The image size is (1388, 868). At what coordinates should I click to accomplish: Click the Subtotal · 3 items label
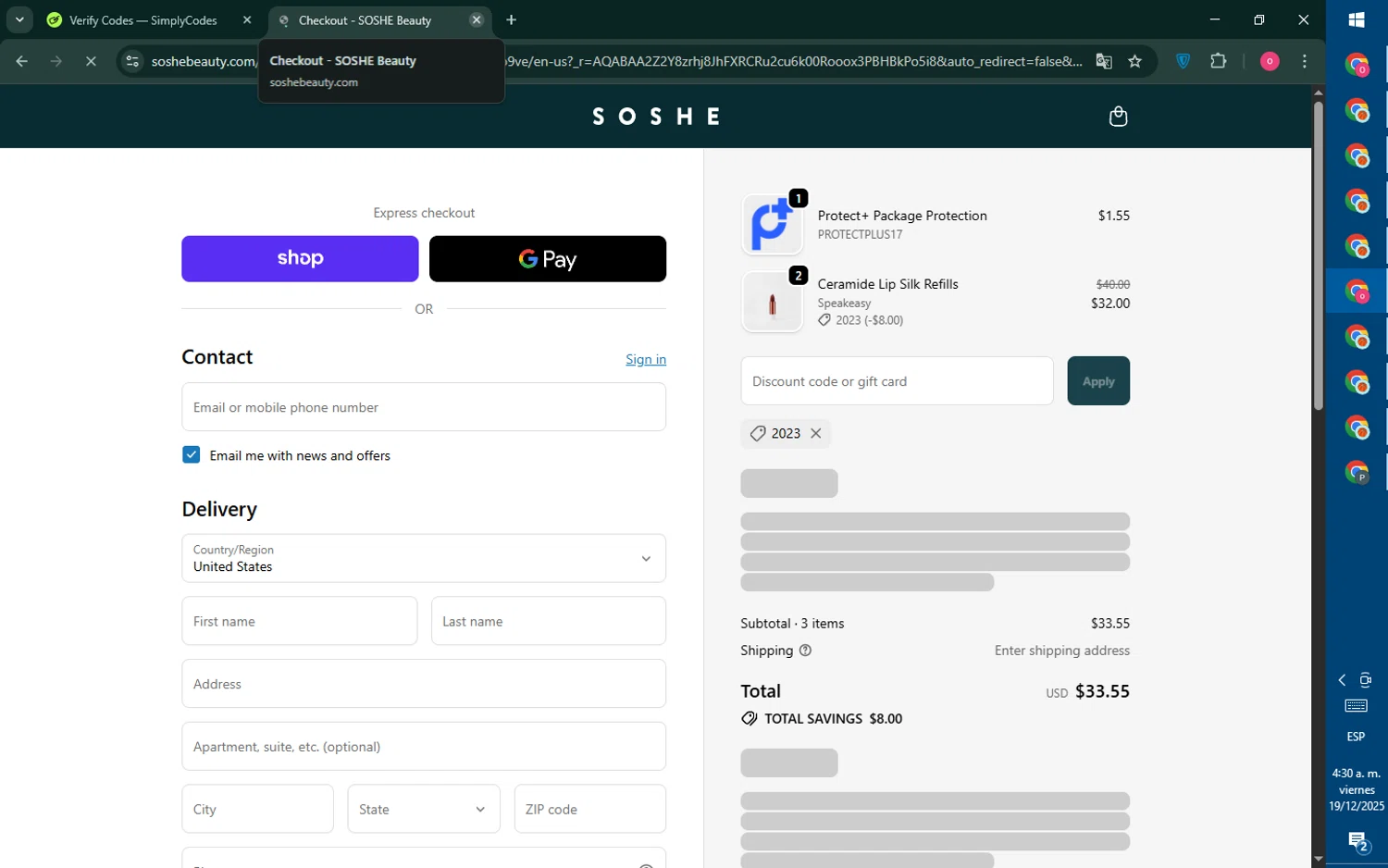pyautogui.click(x=792, y=624)
